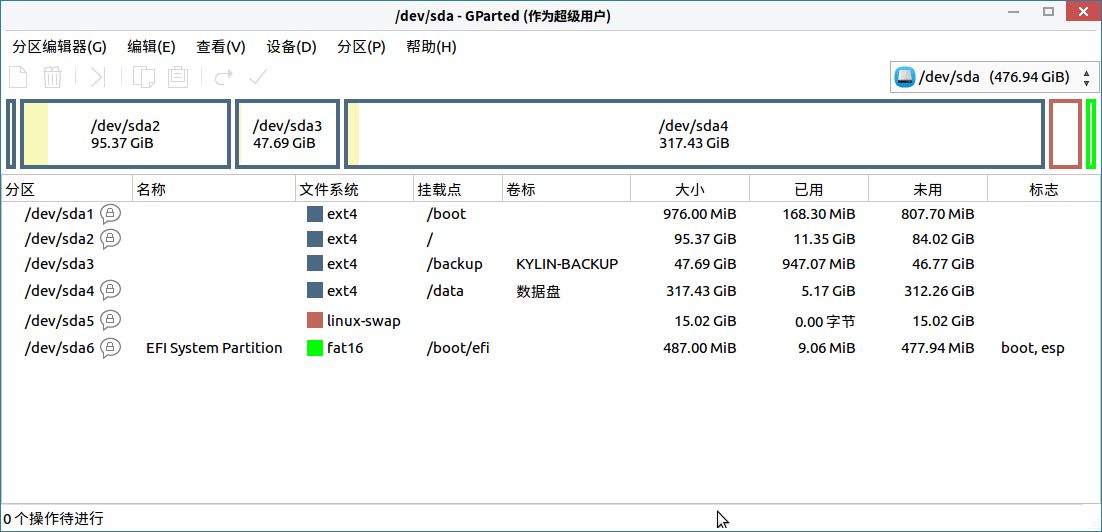Click the 11.35 GiB used value
The width and height of the screenshot is (1102, 532).
824,239
